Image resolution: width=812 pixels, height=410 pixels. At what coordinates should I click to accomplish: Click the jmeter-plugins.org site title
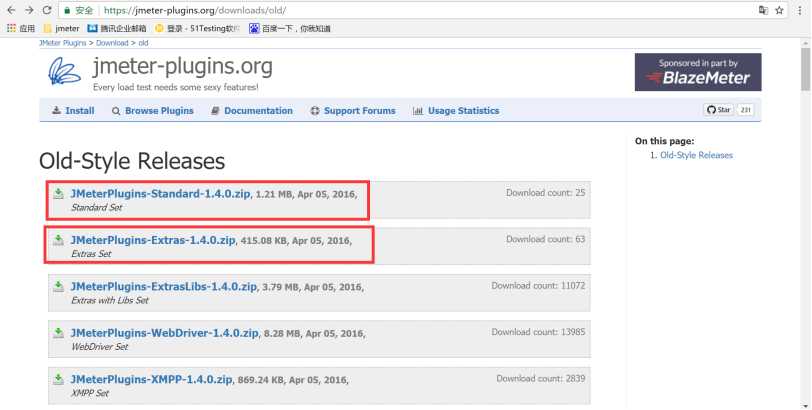pyautogui.click(x=182, y=67)
